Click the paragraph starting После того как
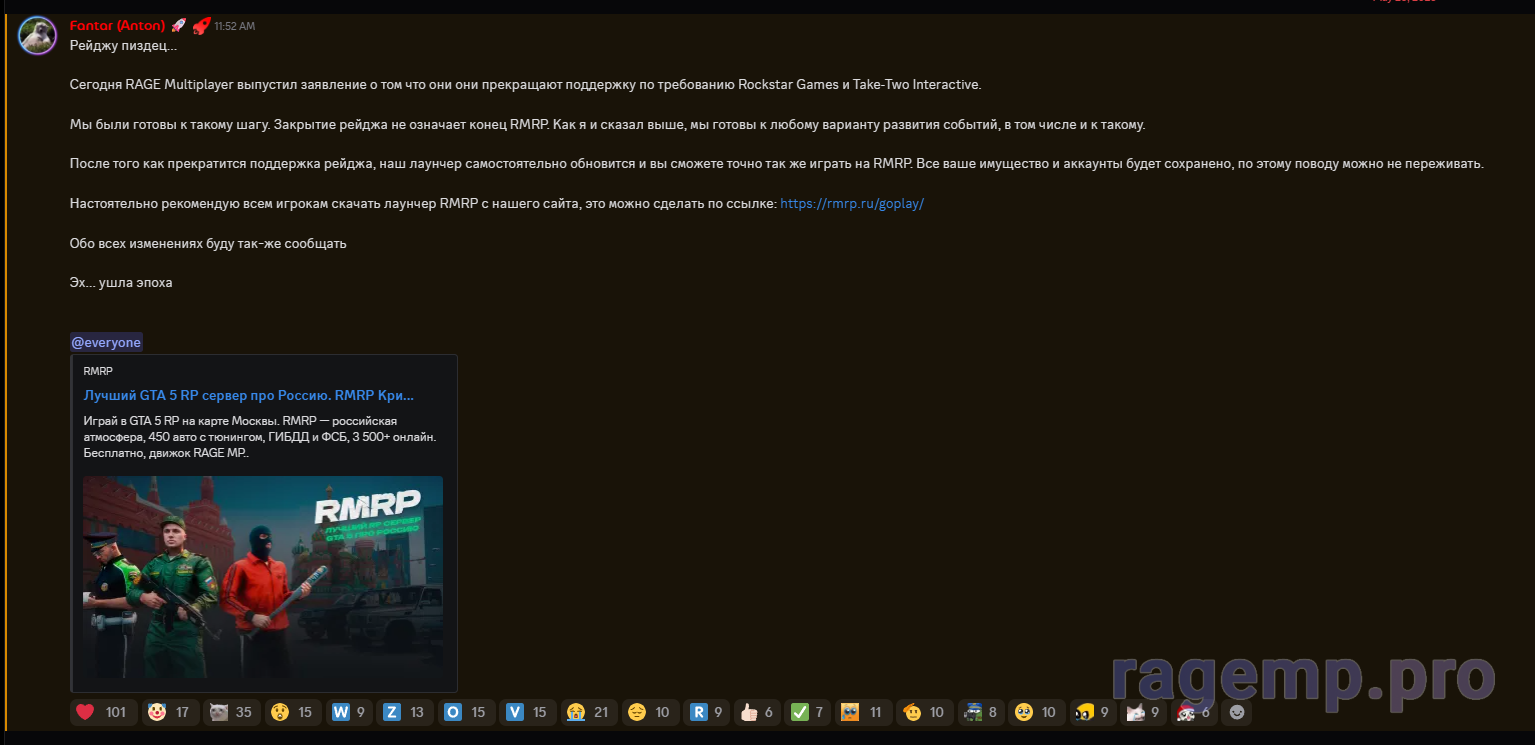 pos(777,163)
